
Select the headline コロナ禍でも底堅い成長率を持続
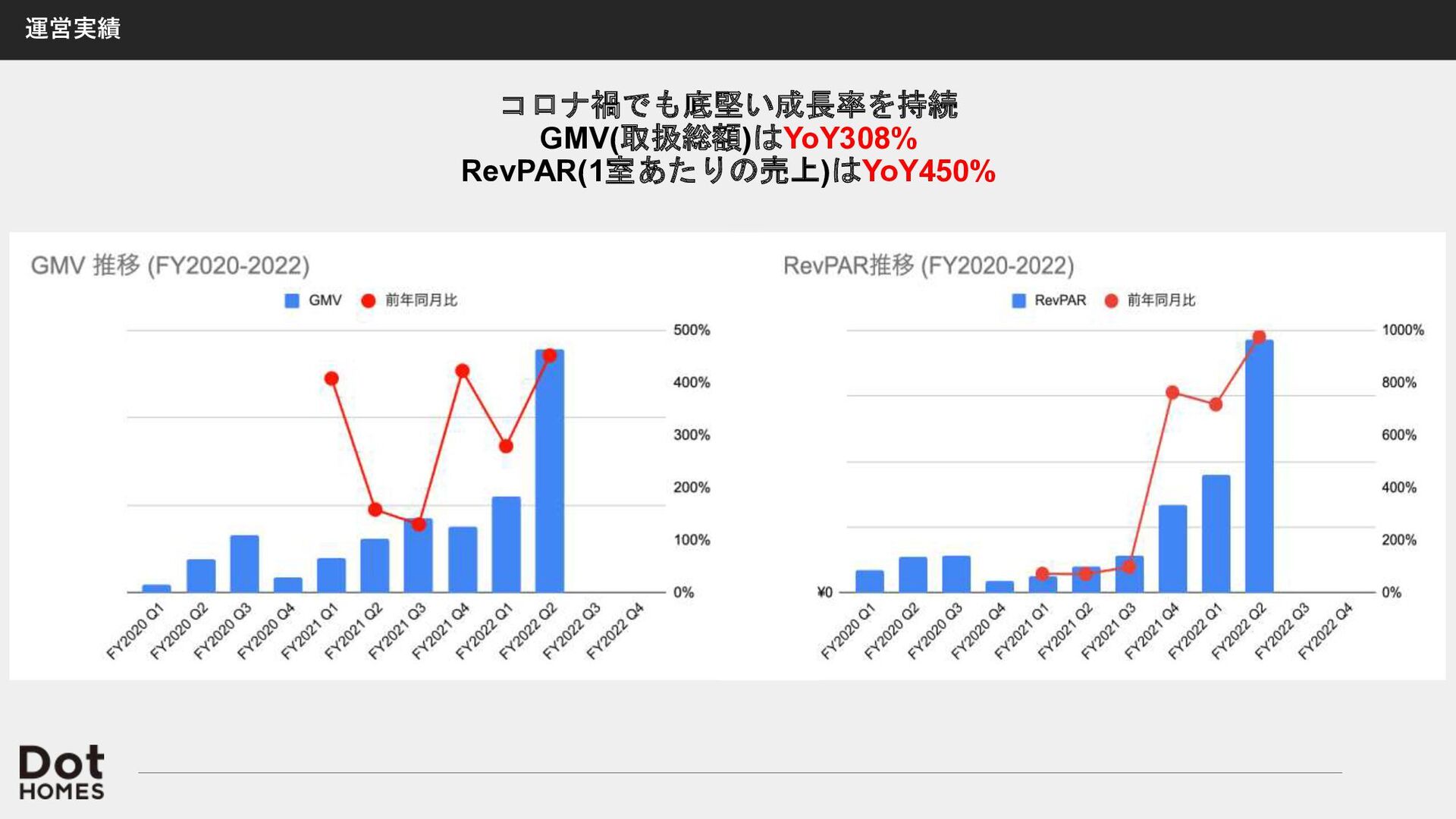point(729,105)
